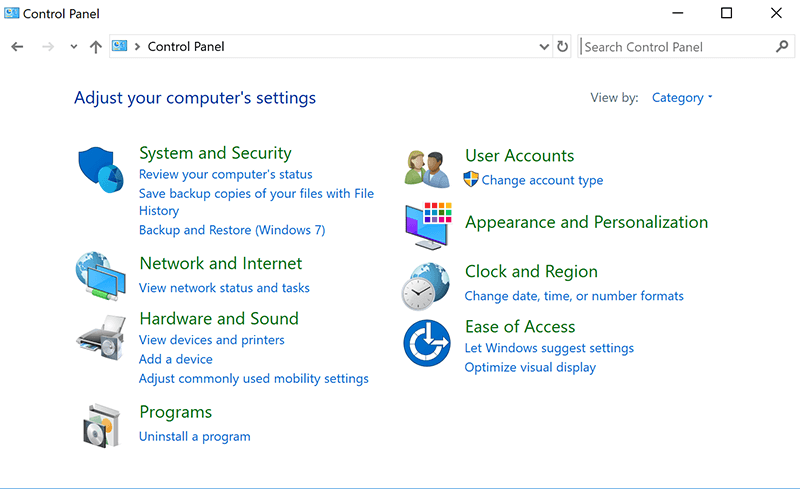The width and height of the screenshot is (800, 489).
Task: Click the back navigation arrow
Action: [x=17, y=47]
